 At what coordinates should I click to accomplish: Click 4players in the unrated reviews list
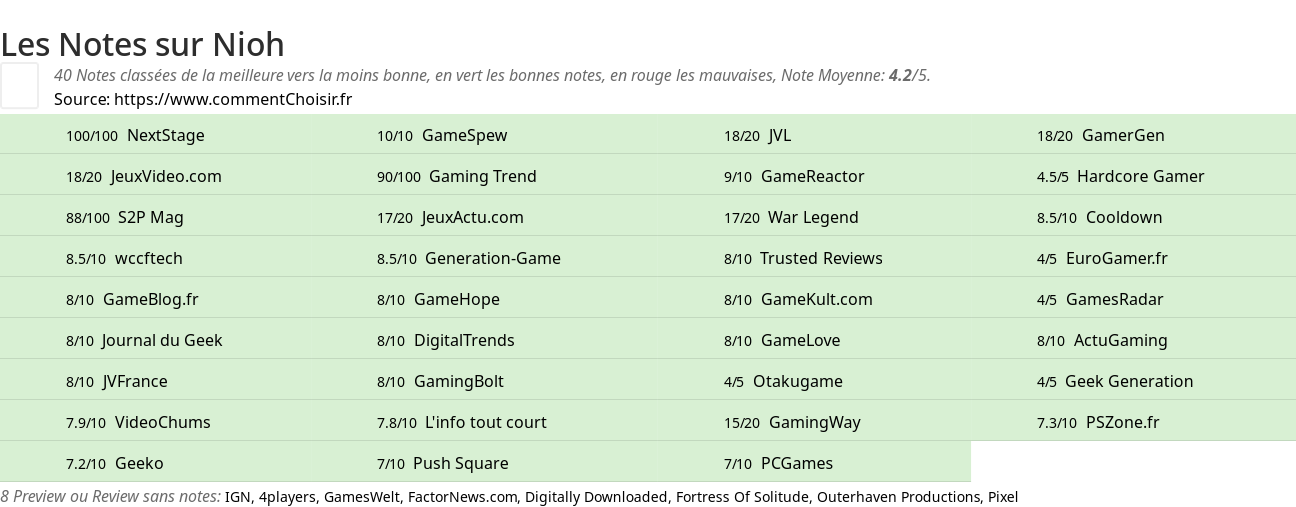point(287,497)
